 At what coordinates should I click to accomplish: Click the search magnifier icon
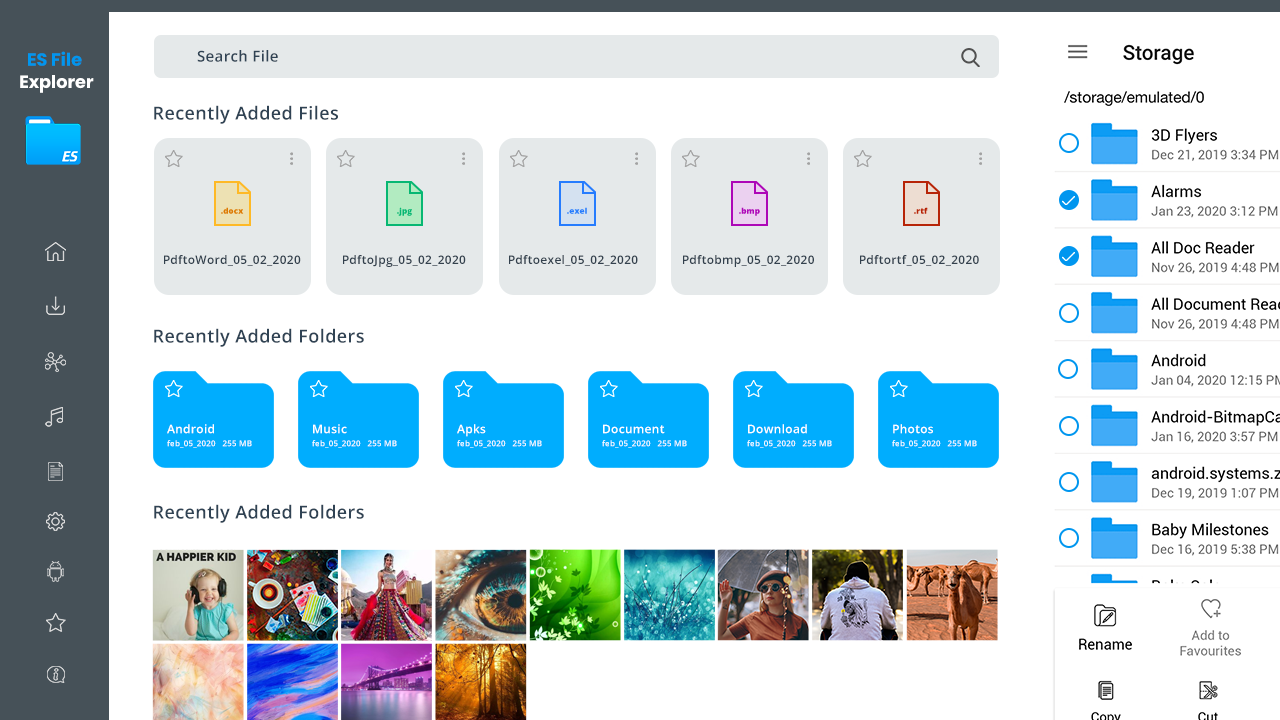point(970,57)
